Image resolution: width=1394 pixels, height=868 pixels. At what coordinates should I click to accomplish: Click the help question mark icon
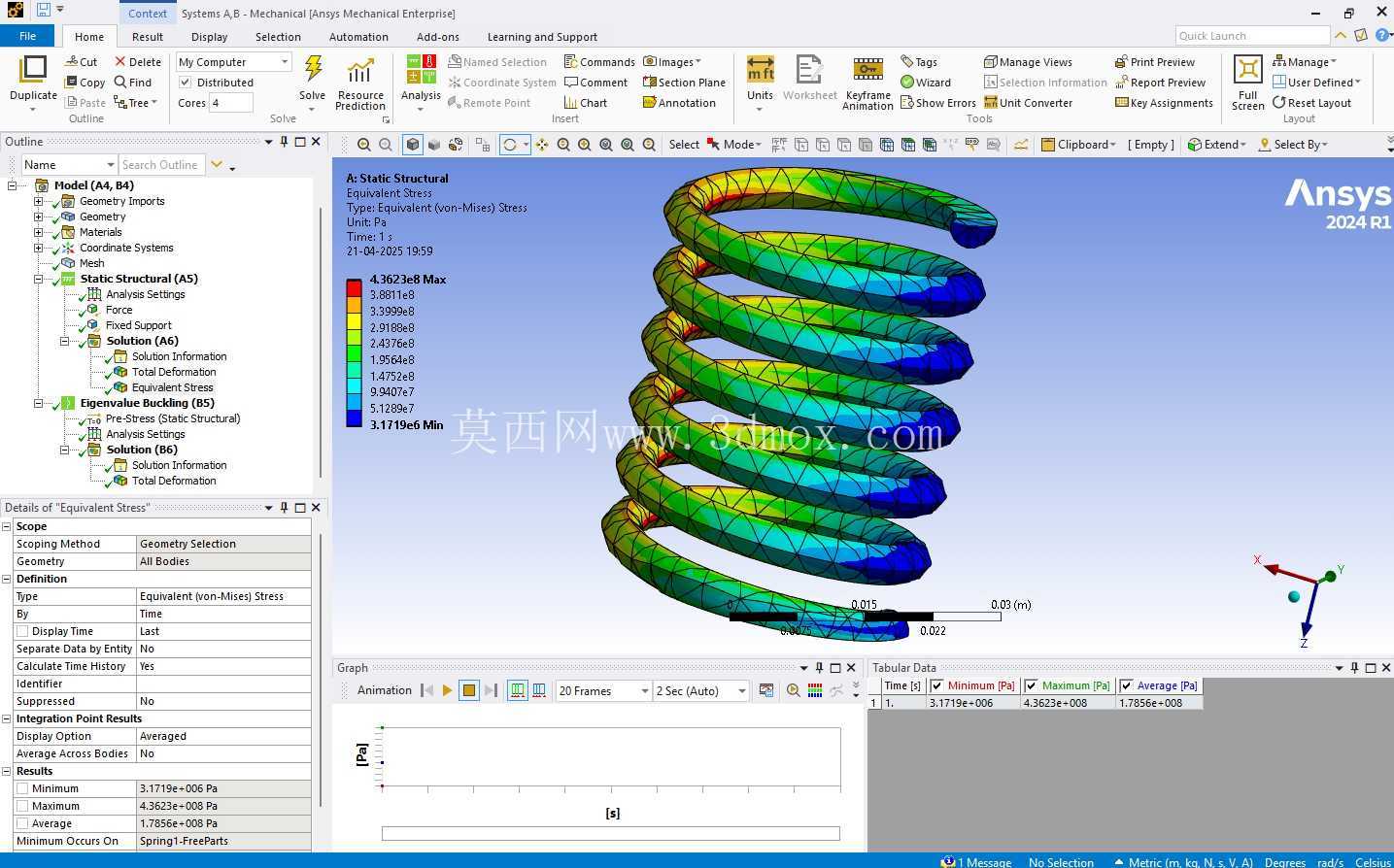tap(1382, 36)
